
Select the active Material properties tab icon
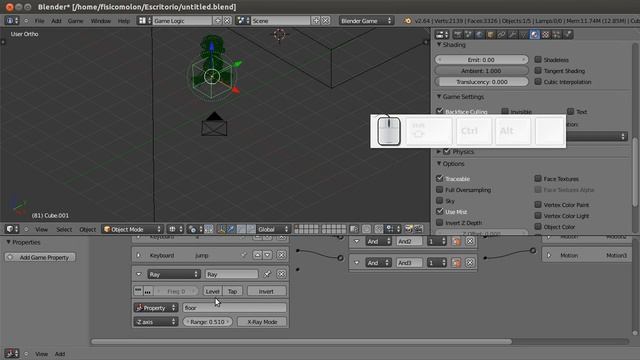tap(534, 35)
